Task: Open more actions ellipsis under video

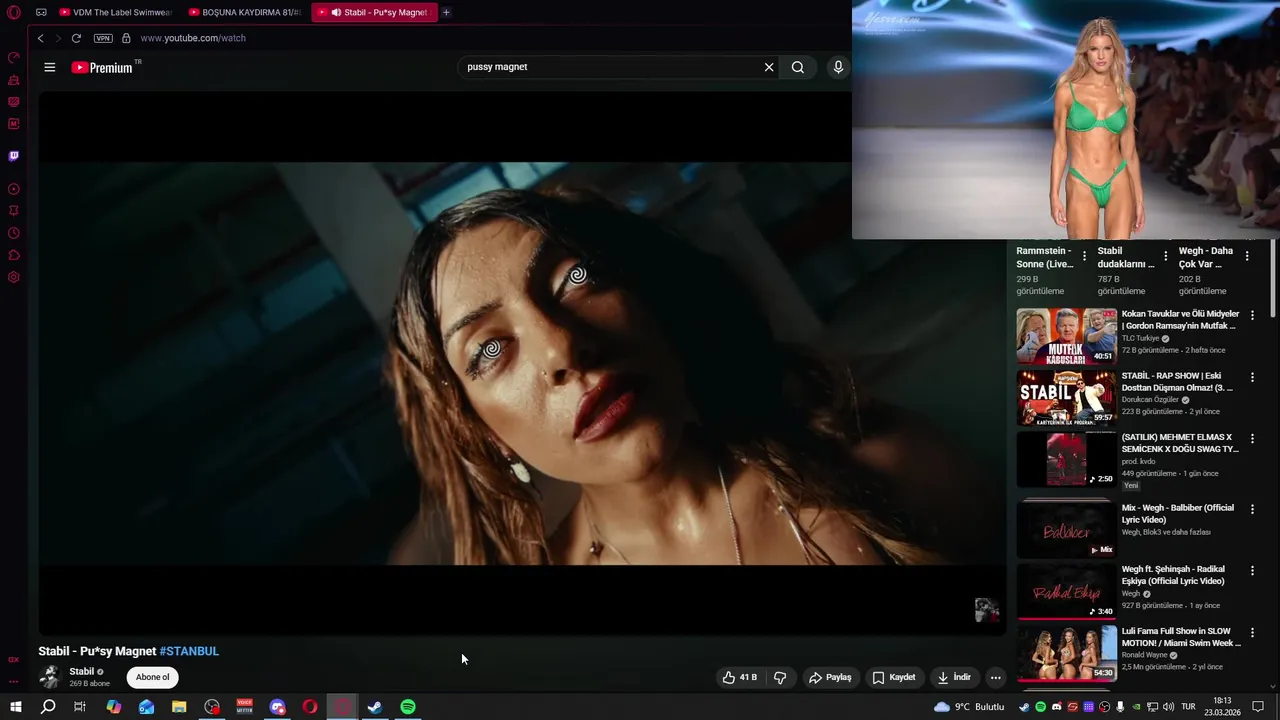Action: [x=995, y=677]
